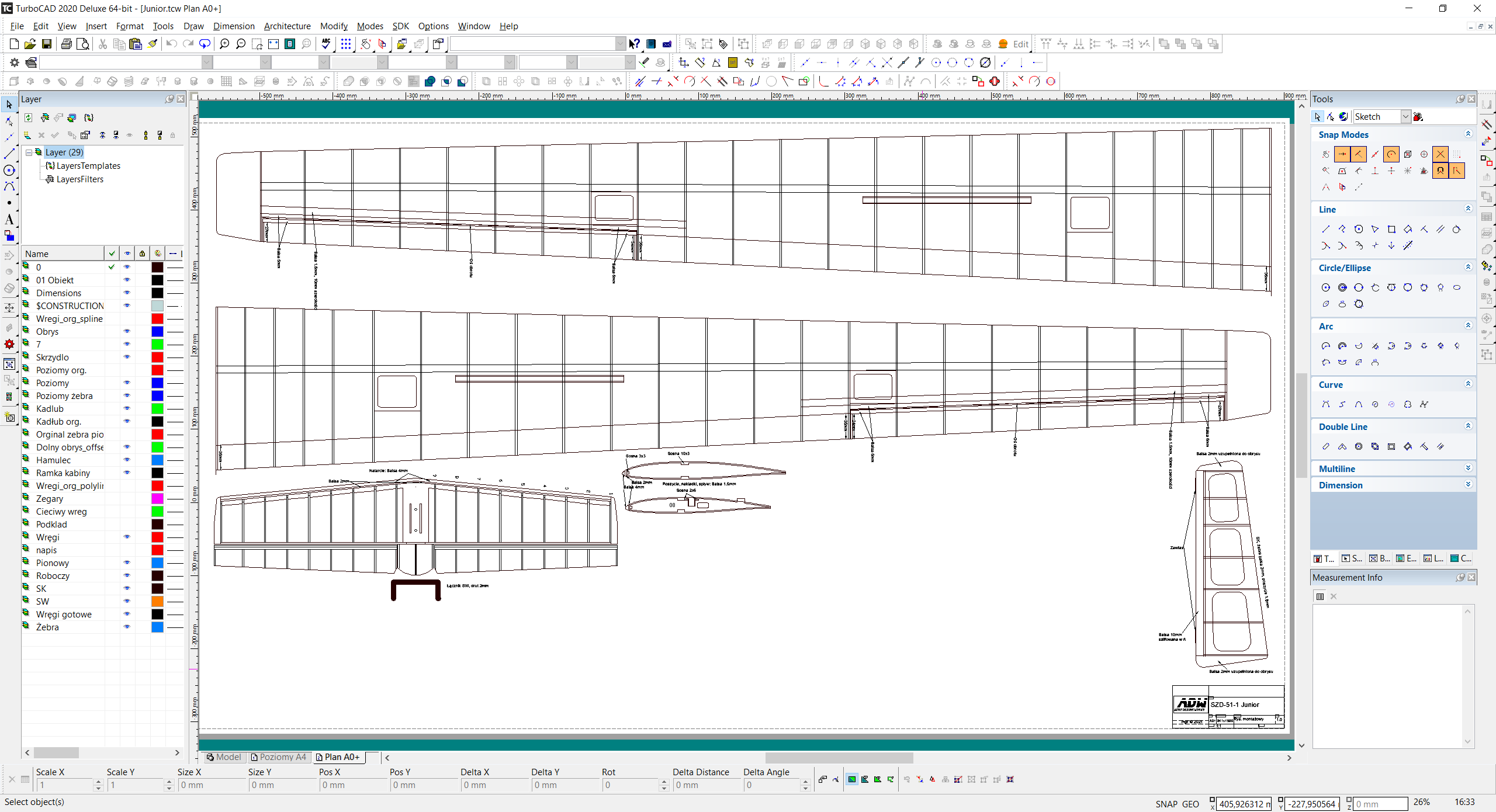
Task: Open the Layers stack icon beside gear
Action: click(x=32, y=63)
